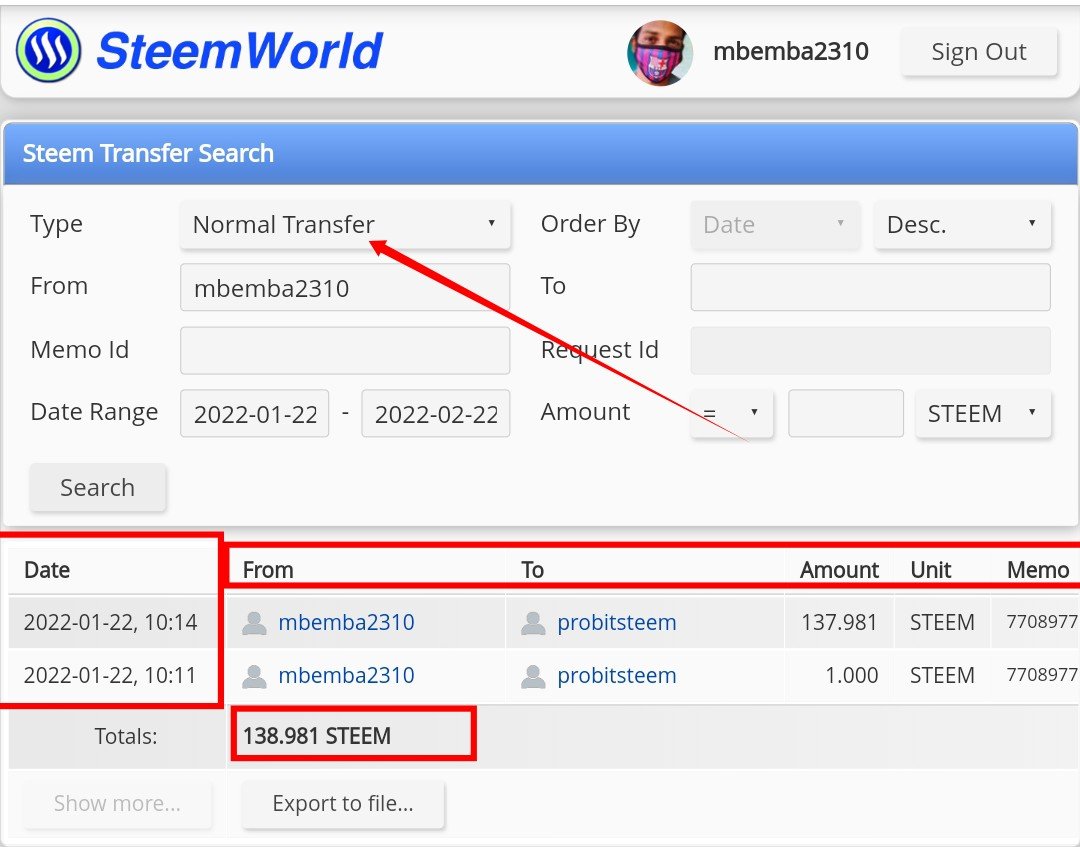Click the Steem Transfer Search panel title
Image resolution: width=1080 pixels, height=847 pixels.
(x=148, y=153)
